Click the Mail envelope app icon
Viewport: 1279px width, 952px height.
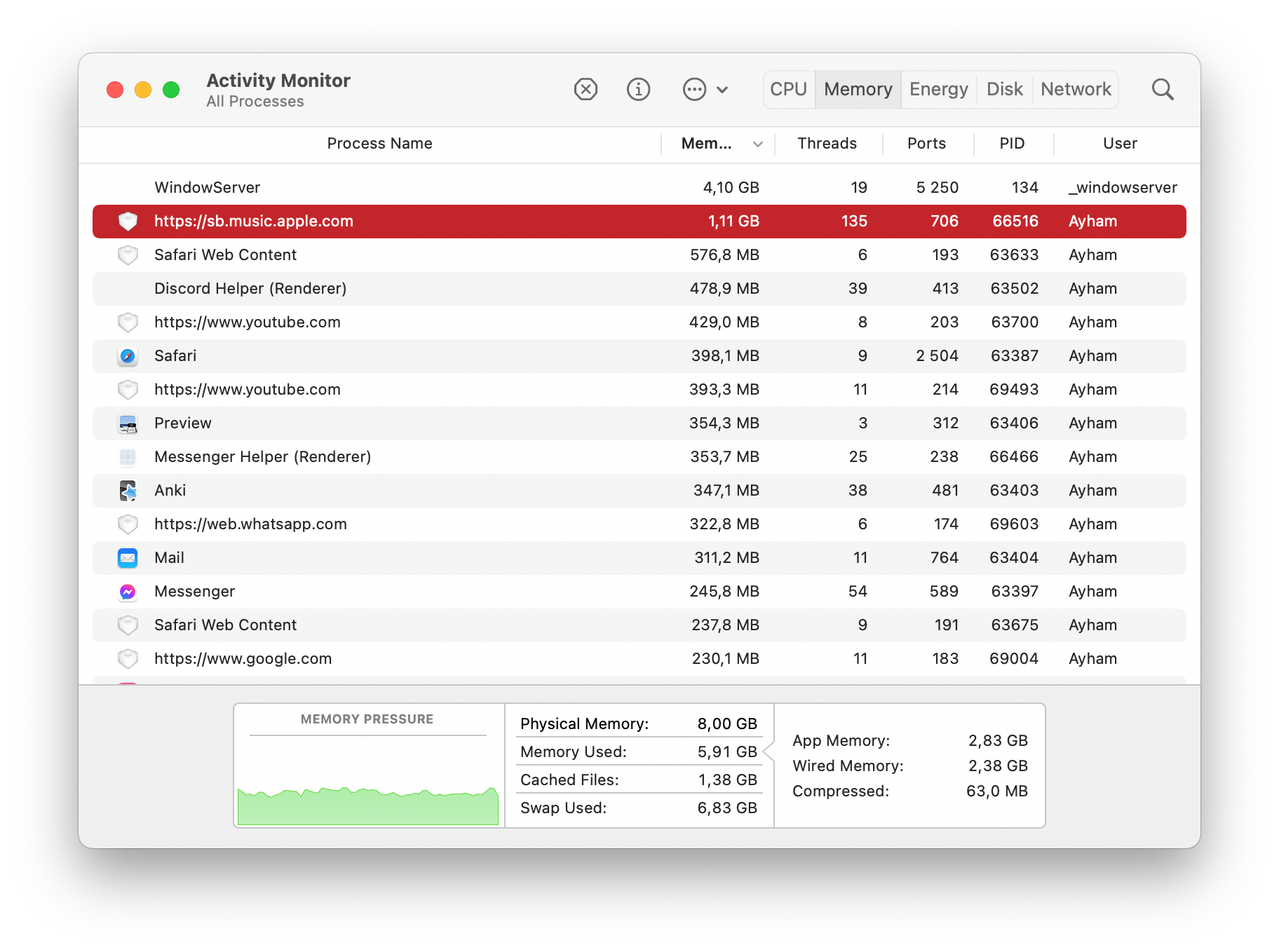(128, 558)
